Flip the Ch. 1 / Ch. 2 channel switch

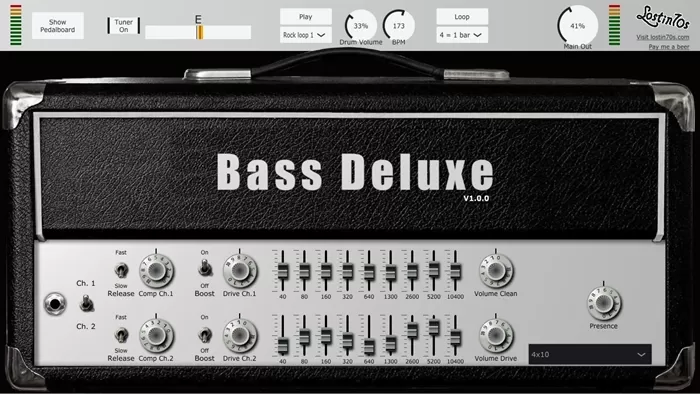(x=86, y=304)
